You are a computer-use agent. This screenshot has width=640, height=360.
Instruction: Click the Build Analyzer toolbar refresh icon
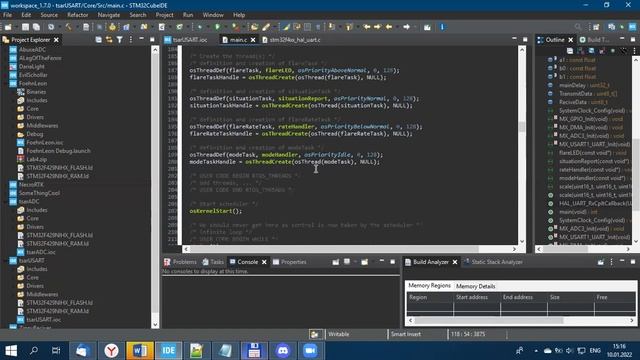pos(600,262)
